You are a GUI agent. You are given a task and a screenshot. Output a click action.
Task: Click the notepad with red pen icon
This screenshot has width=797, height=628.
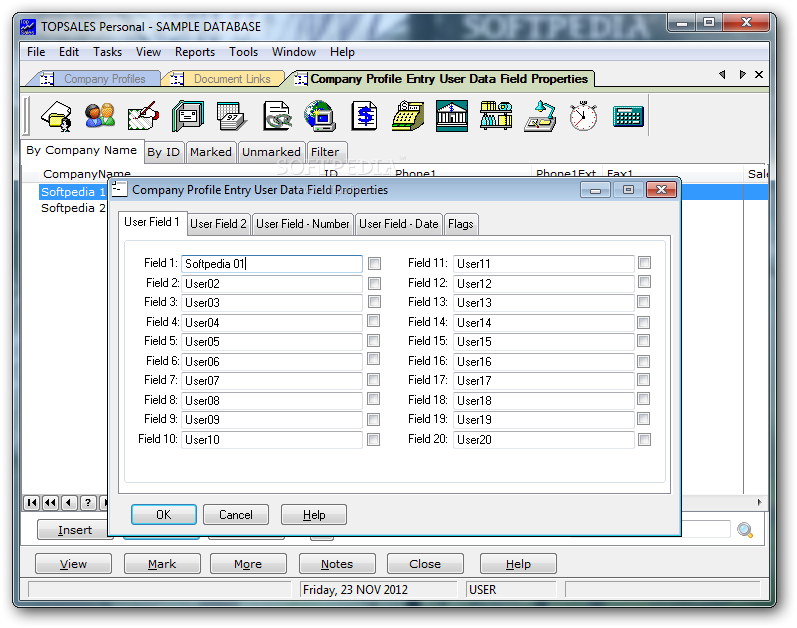coord(143,116)
